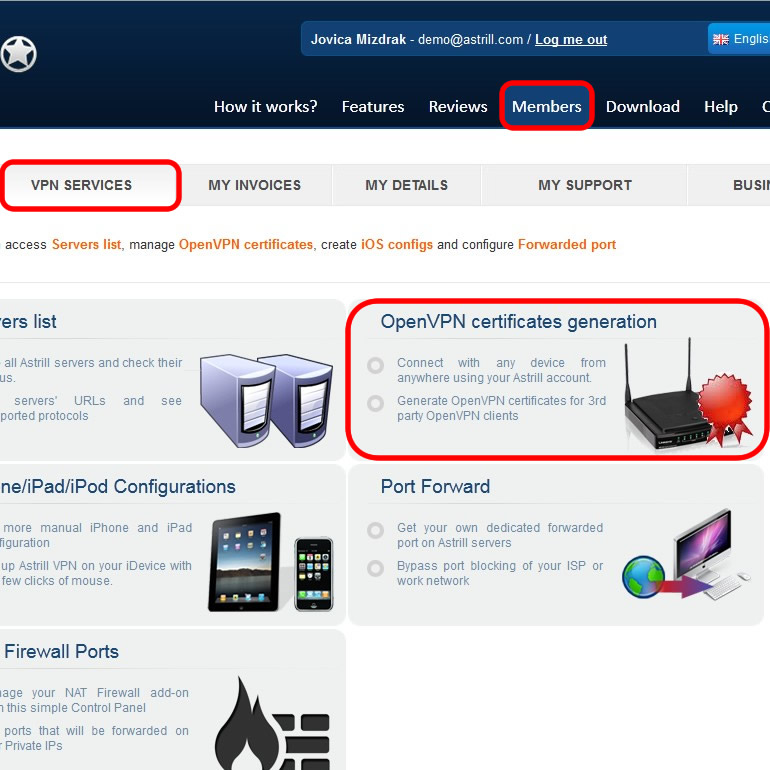Image resolution: width=770 pixels, height=770 pixels.
Task: Open the MY DETAILS tab
Action: pos(407,185)
